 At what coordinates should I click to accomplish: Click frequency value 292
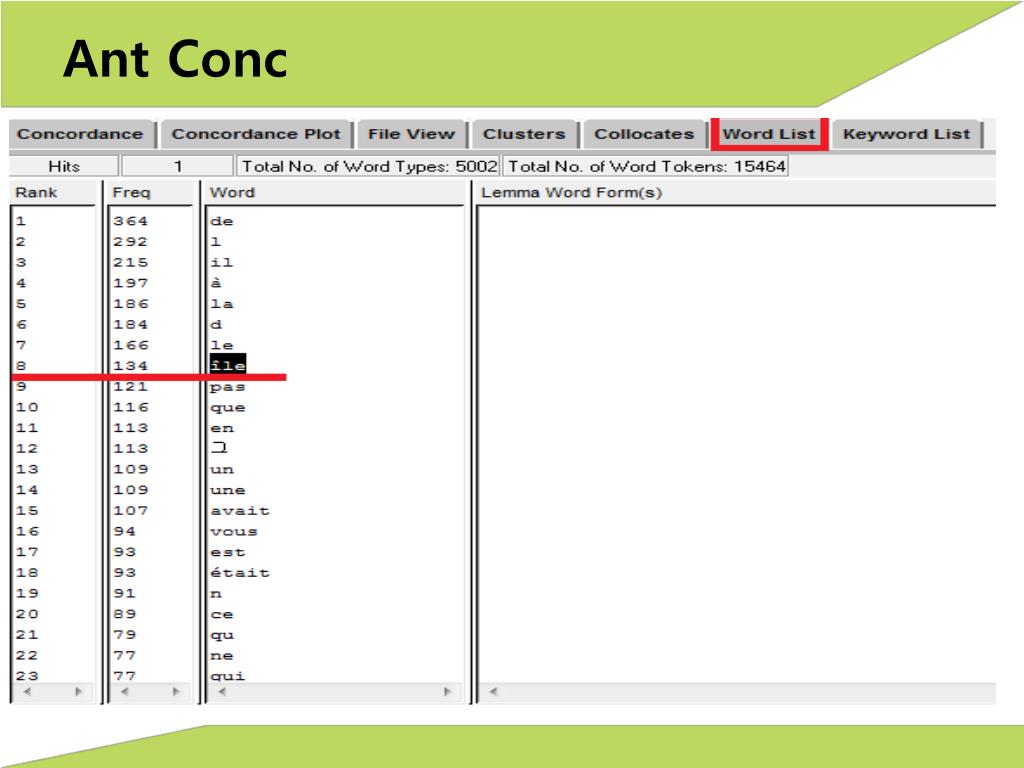point(131,242)
